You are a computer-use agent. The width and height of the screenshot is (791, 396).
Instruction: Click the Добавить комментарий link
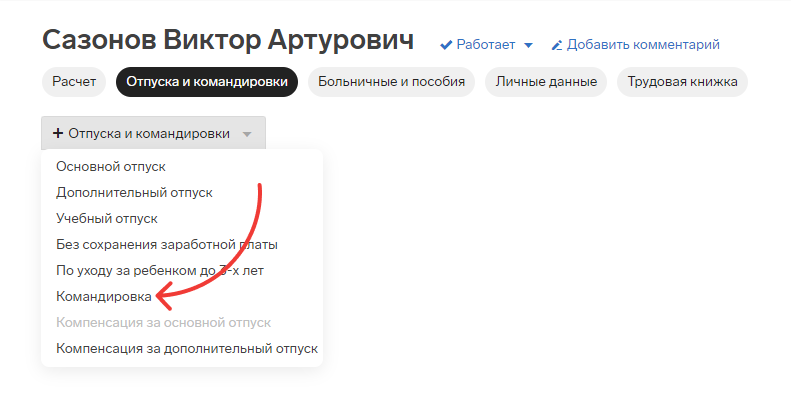[x=643, y=45]
